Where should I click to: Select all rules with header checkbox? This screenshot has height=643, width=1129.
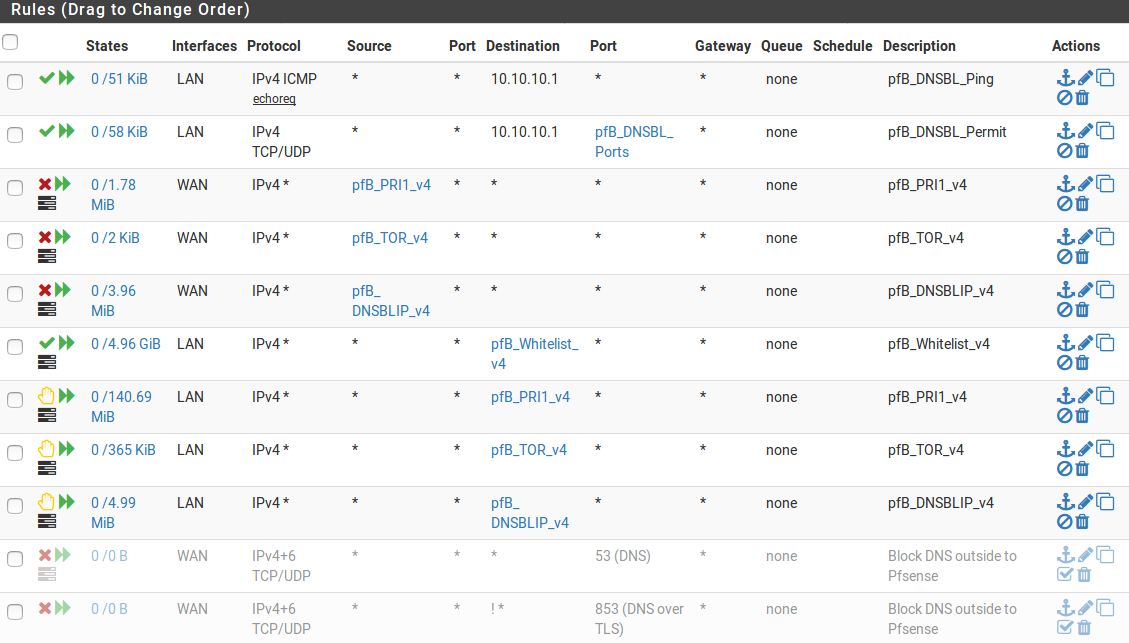point(10,42)
